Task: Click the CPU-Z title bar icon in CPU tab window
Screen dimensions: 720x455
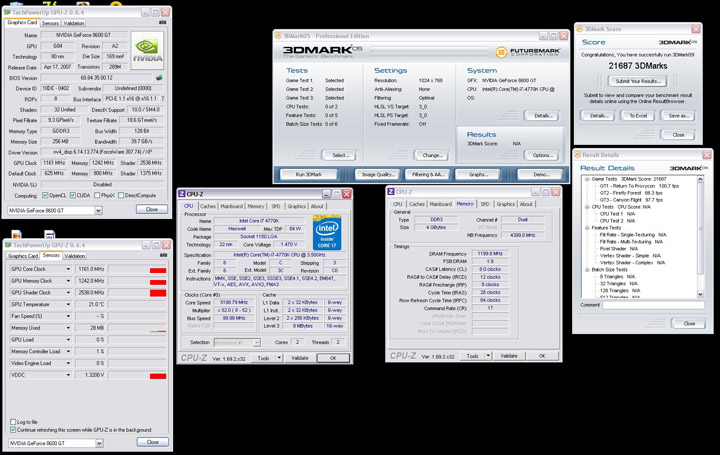Action: coord(182,194)
